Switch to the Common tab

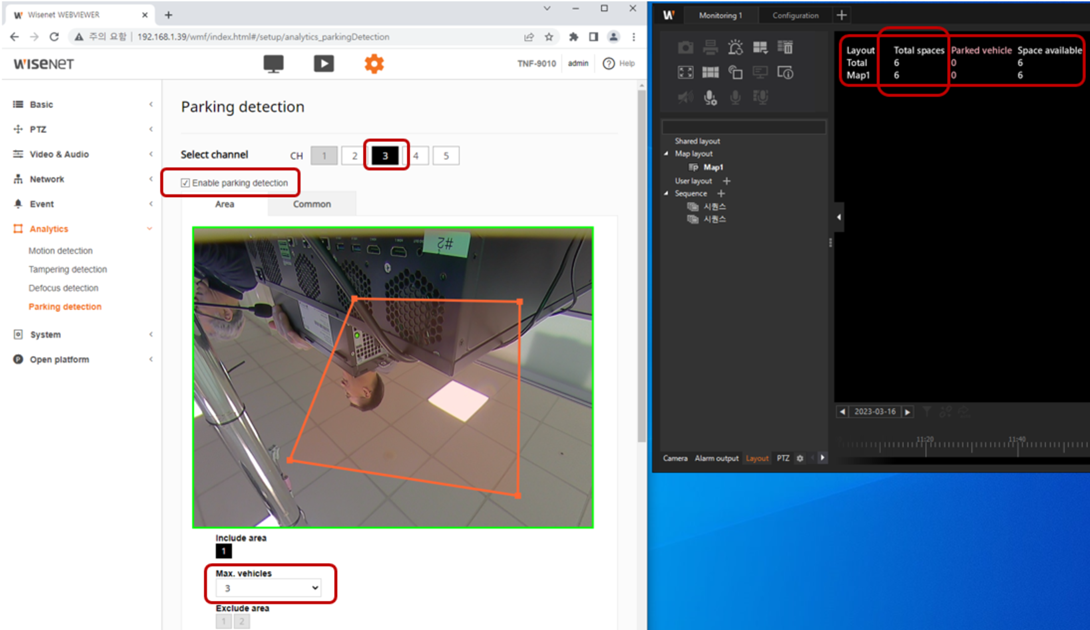point(312,204)
